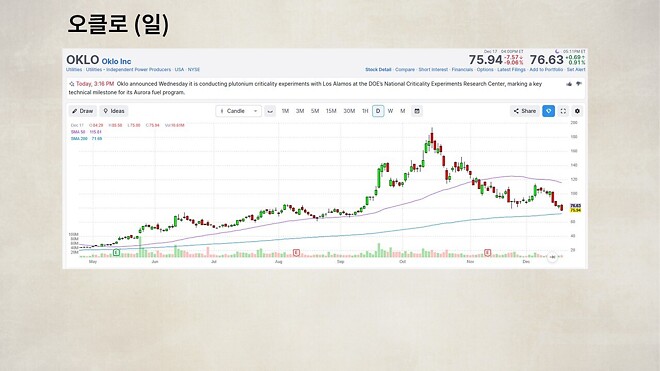Click the August earnings E marker
The width and height of the screenshot is (660, 371).
tap(296, 253)
